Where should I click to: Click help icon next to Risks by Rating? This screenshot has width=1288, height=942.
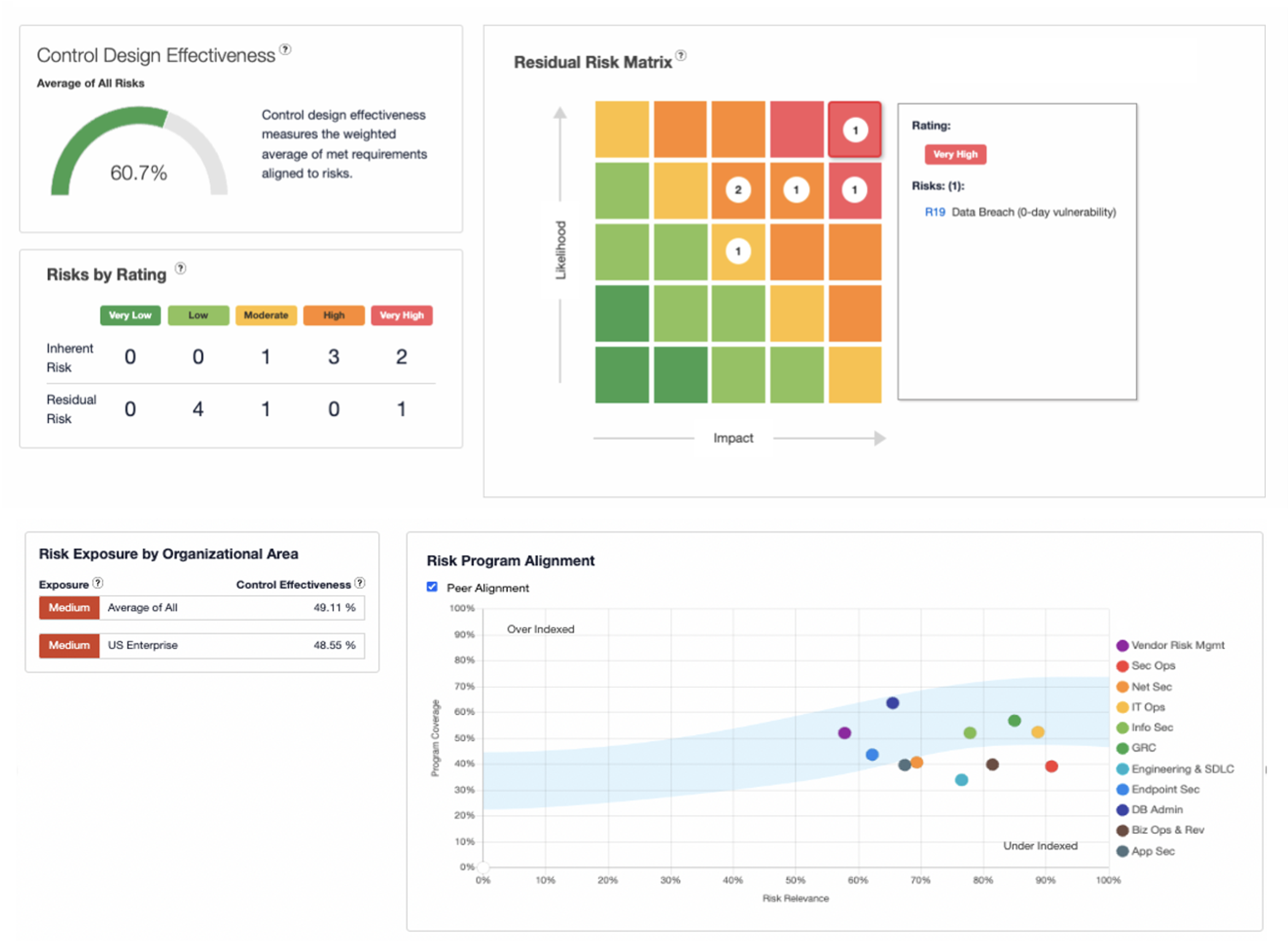(180, 268)
